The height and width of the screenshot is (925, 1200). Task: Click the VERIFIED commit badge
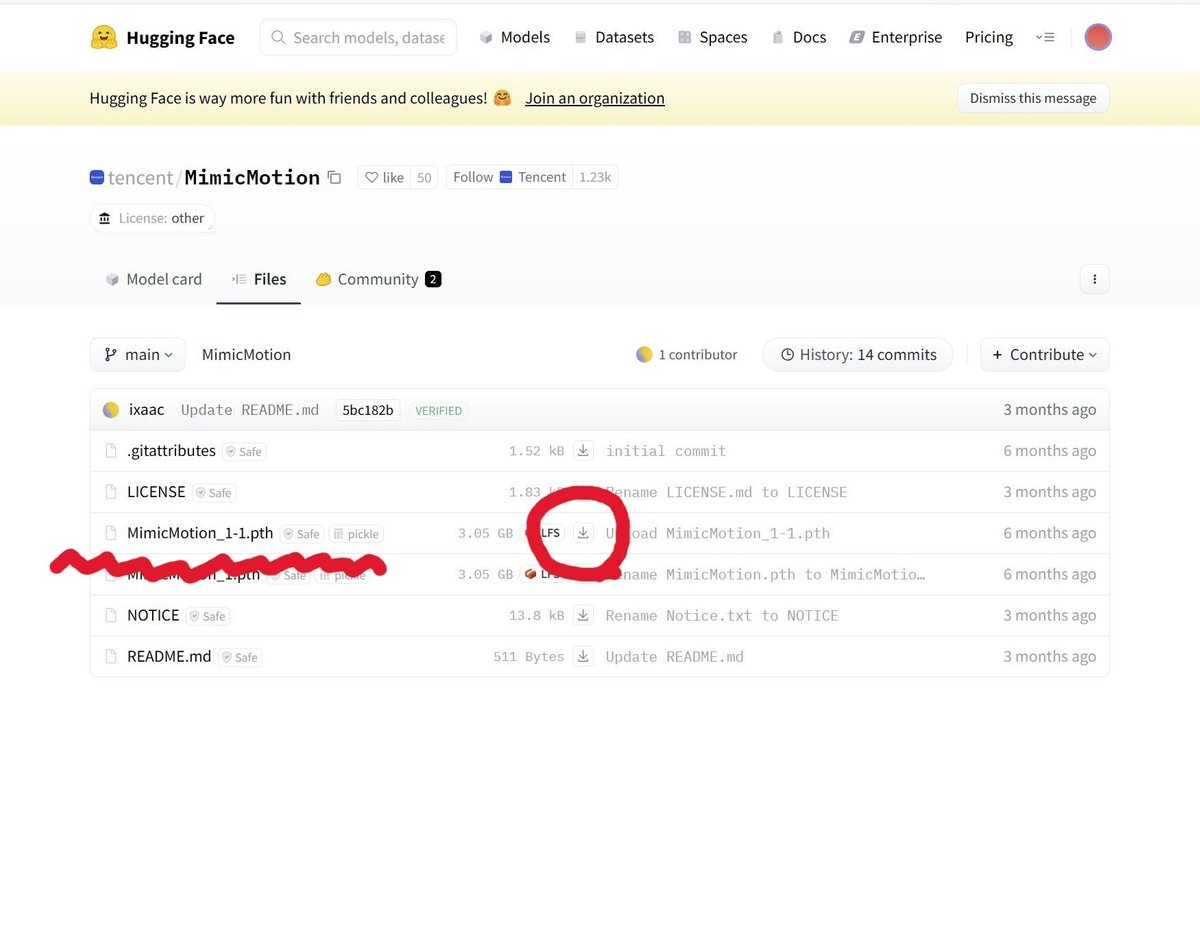tap(438, 411)
